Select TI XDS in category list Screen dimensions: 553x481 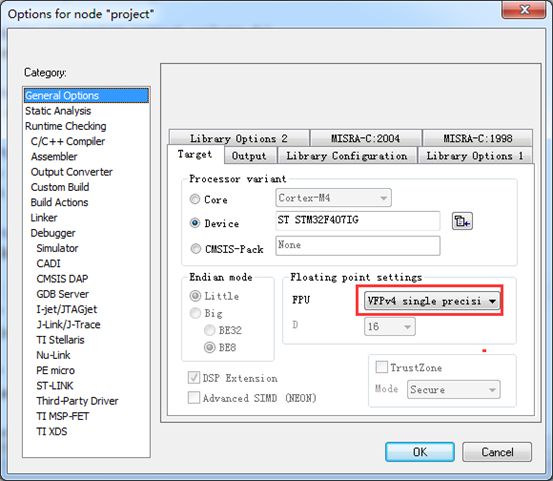(x=51, y=432)
